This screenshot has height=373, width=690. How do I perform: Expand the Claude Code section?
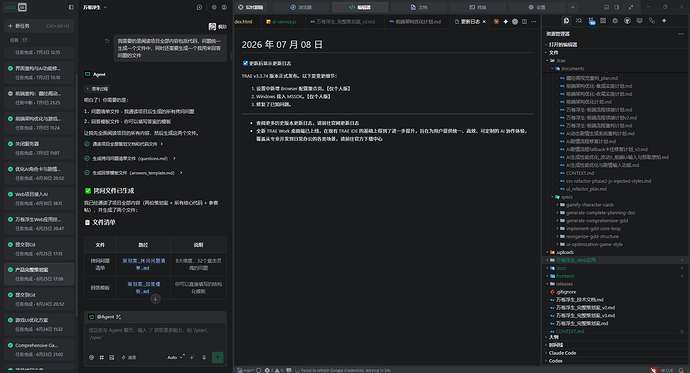tap(562, 353)
